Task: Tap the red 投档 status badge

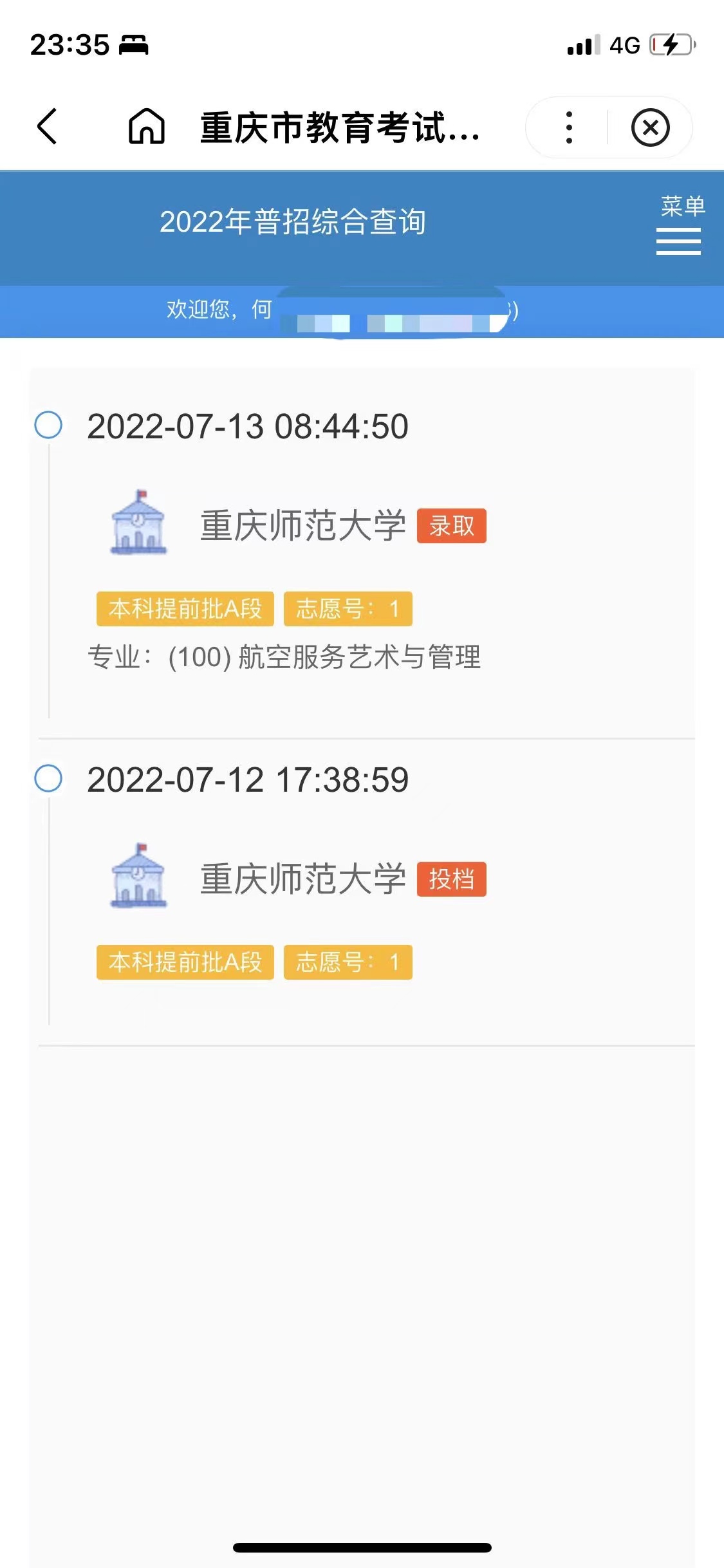Action: coord(452,879)
